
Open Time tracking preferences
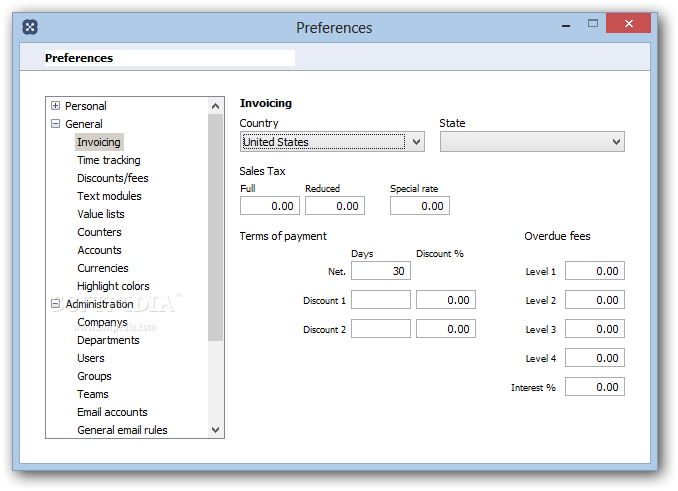click(109, 160)
